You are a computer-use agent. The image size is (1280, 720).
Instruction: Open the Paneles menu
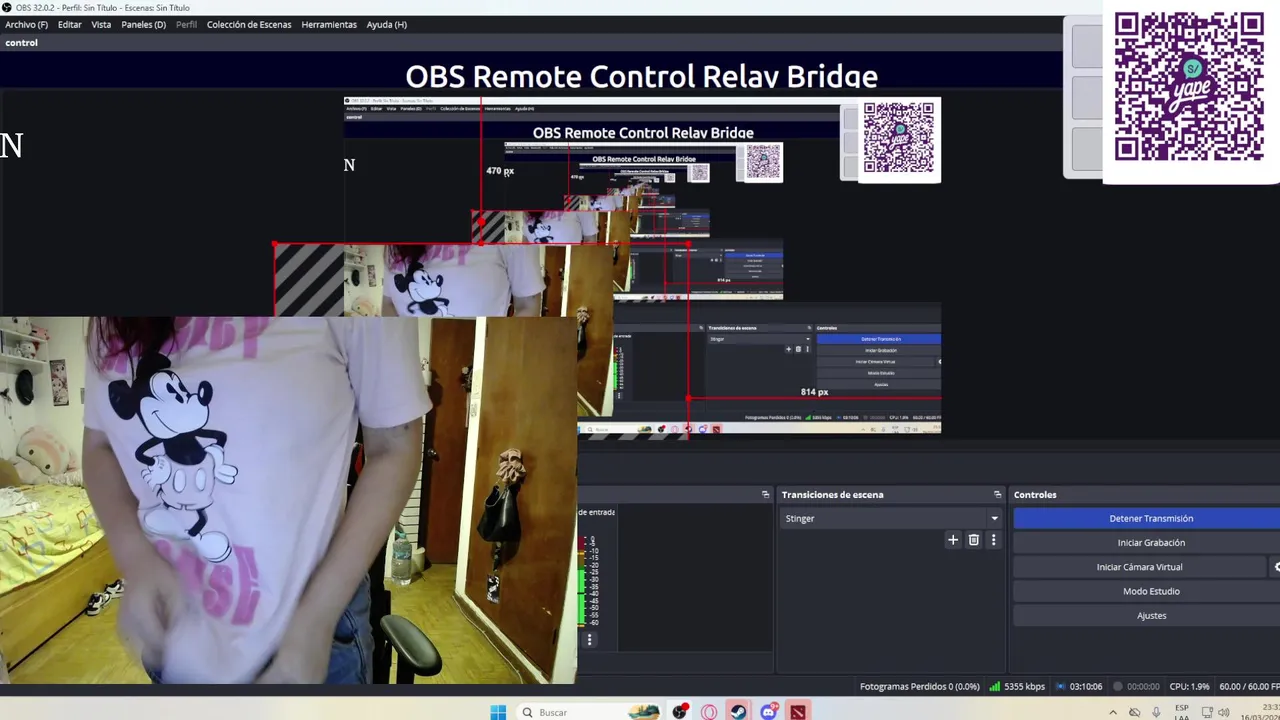point(144,24)
